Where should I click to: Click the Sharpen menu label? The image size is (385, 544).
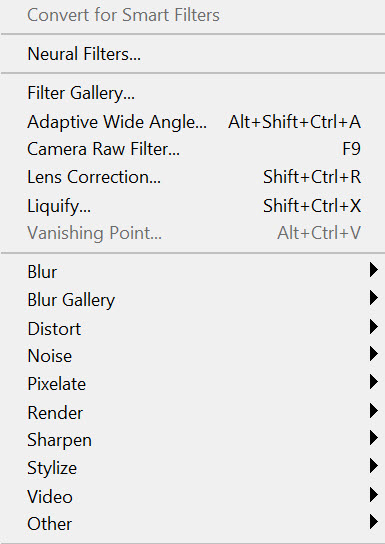click(59, 440)
